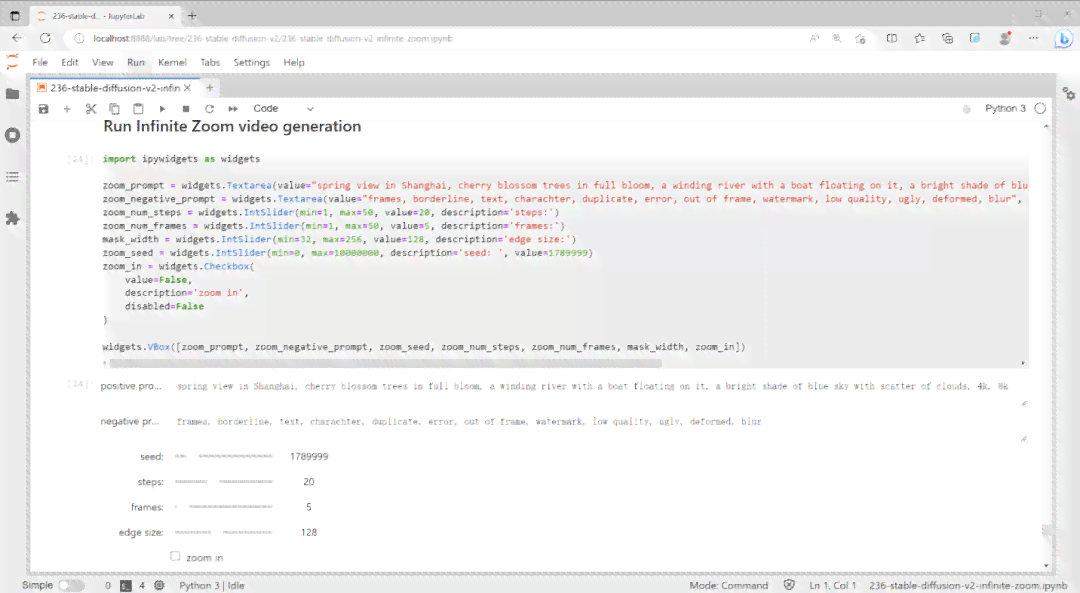Viewport: 1080px width, 593px height.
Task: Close the 236-stable-diffusion-v2 notebook tab
Action: point(187,88)
